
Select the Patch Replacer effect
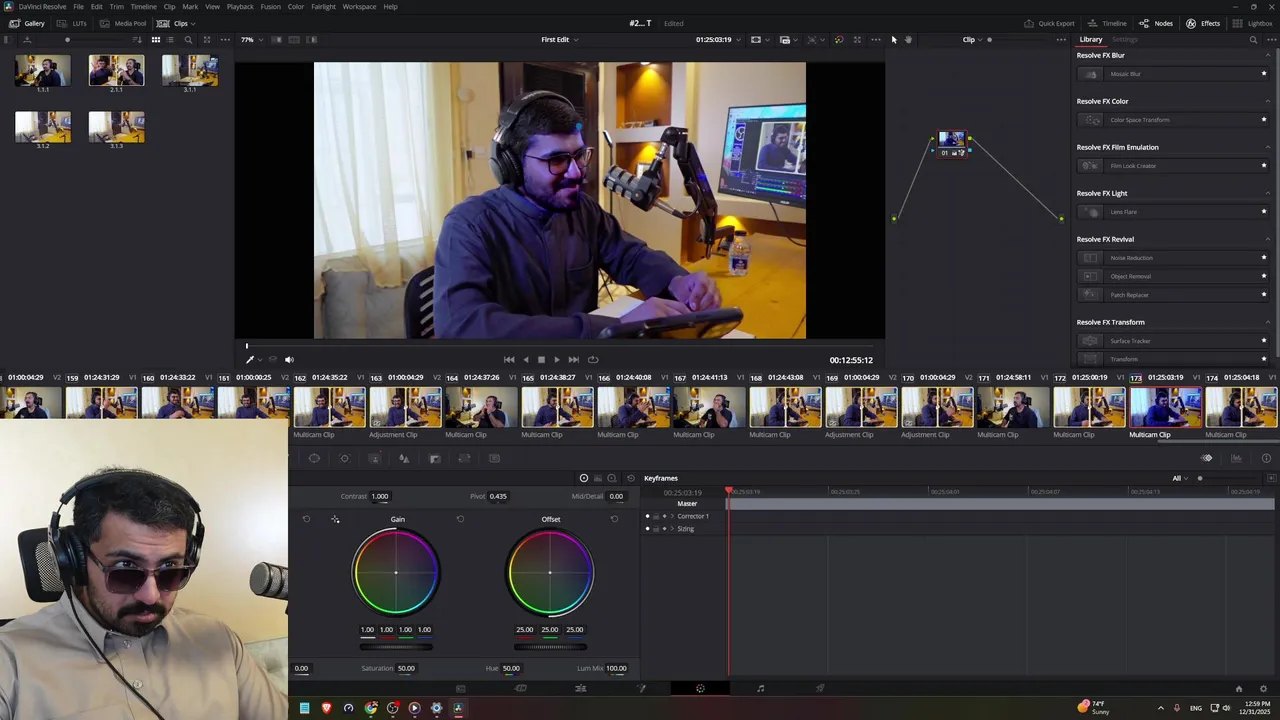click(1172, 295)
